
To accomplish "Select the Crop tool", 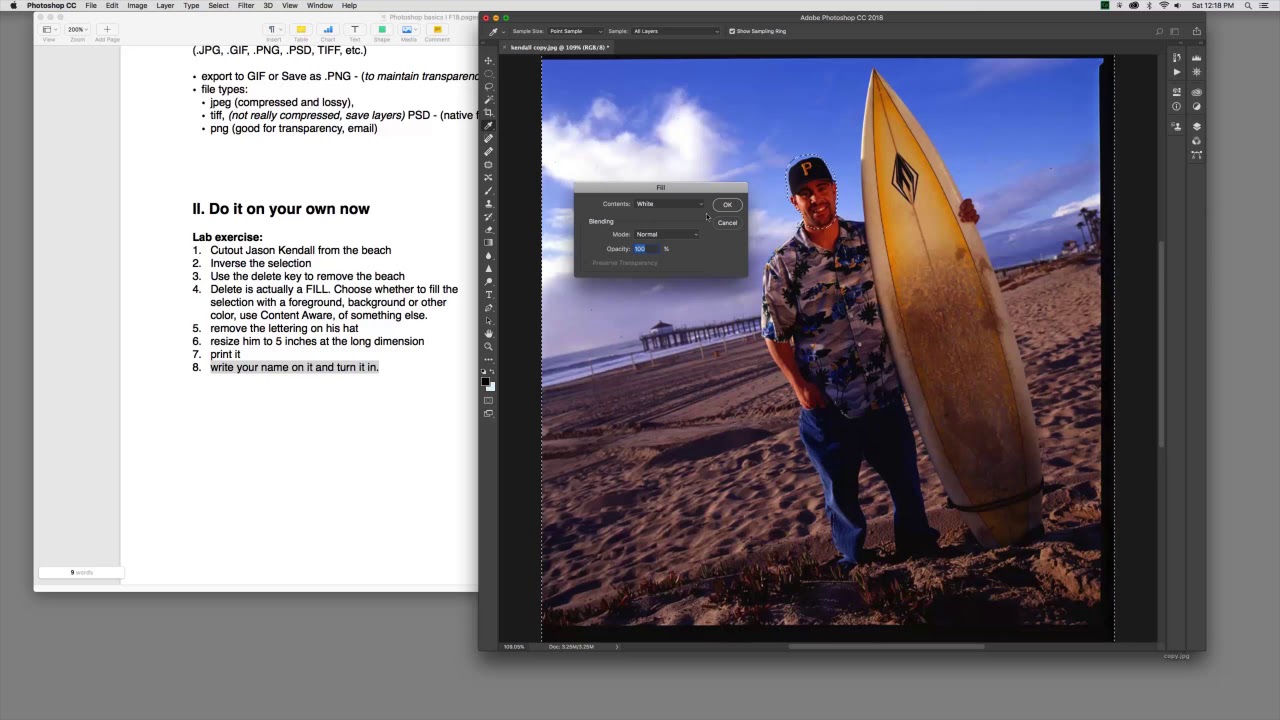I will [488, 113].
